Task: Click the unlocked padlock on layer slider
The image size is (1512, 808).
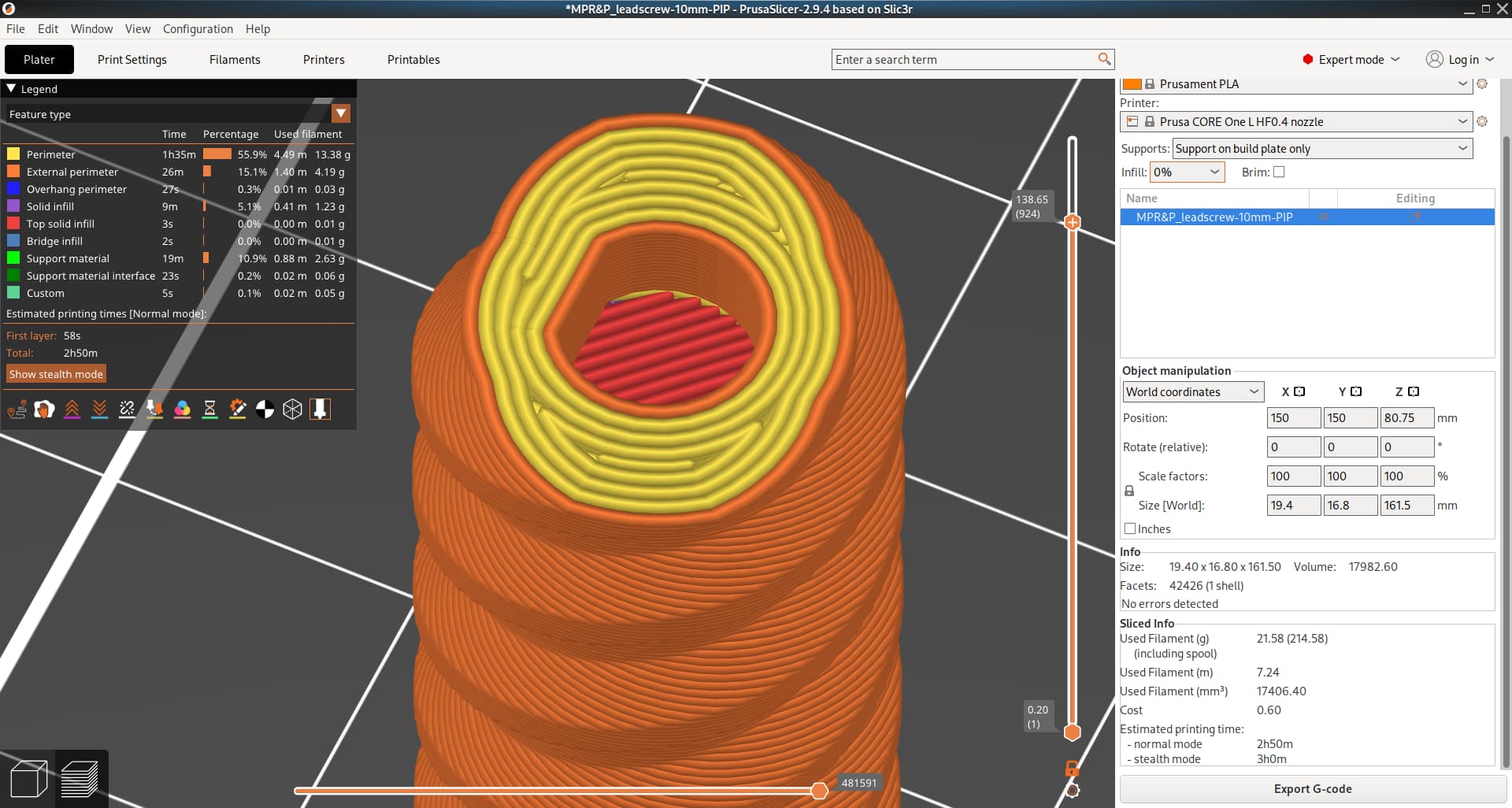Action: (x=1072, y=768)
